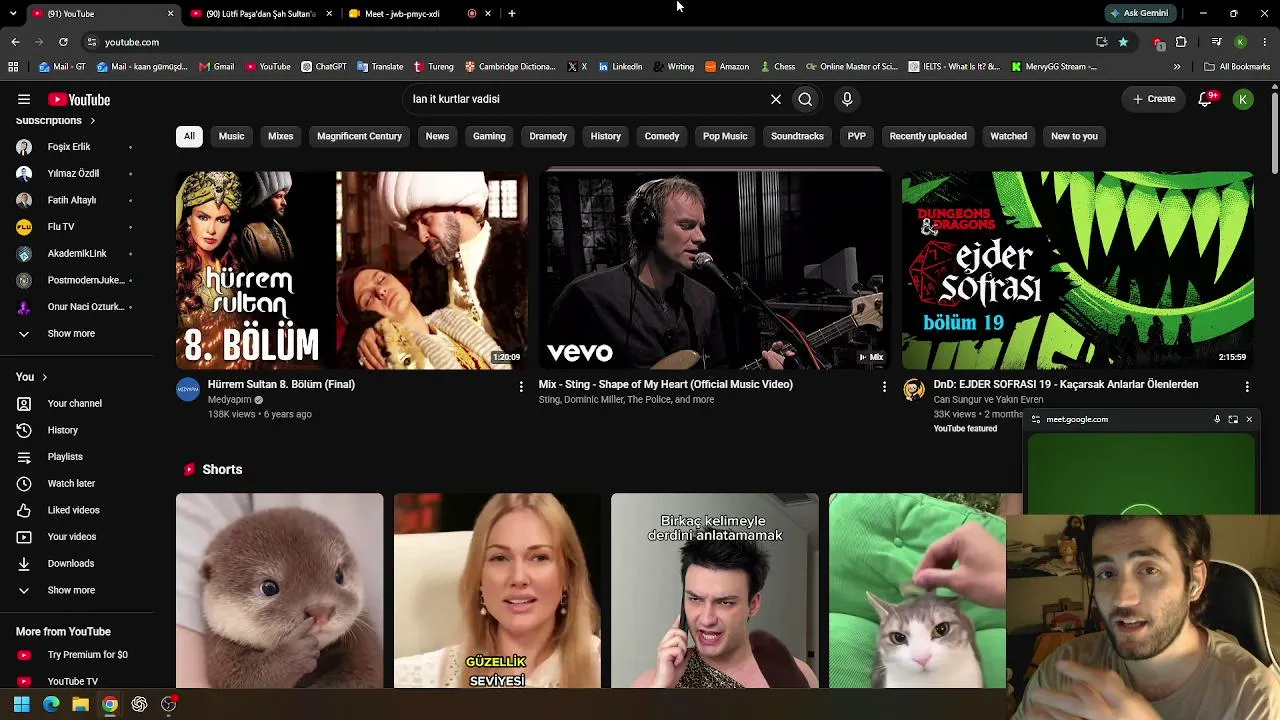Open the LinkedIn bookmark
Screen dimensions: 1280x720
[620, 67]
